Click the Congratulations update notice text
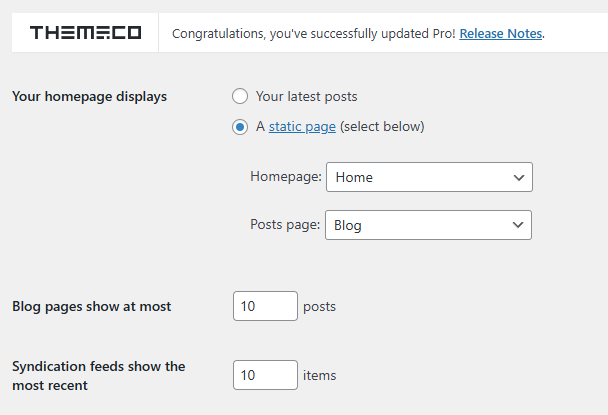The height and width of the screenshot is (415, 608). click(x=314, y=34)
